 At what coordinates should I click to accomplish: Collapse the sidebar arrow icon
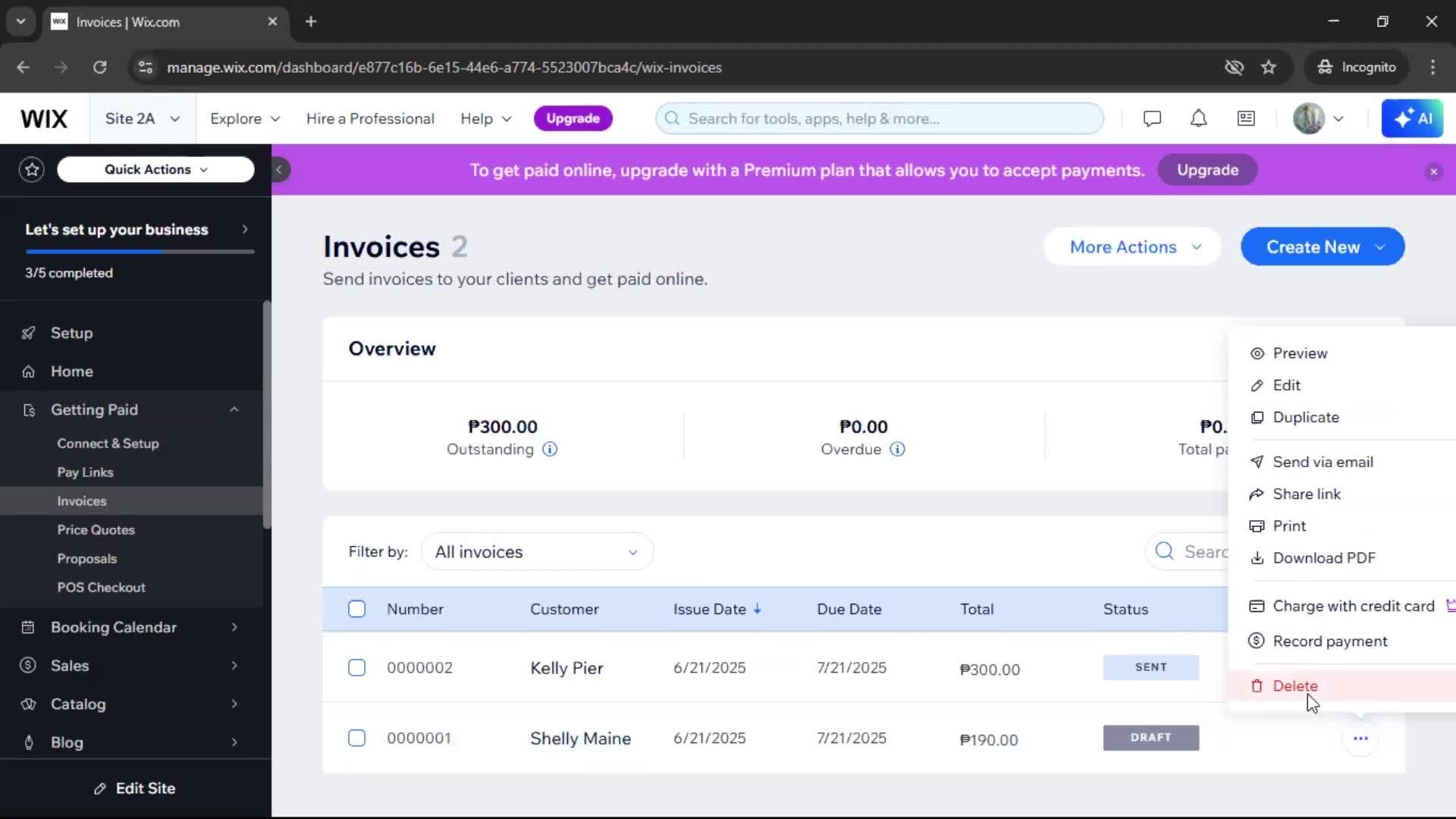pyautogui.click(x=279, y=169)
